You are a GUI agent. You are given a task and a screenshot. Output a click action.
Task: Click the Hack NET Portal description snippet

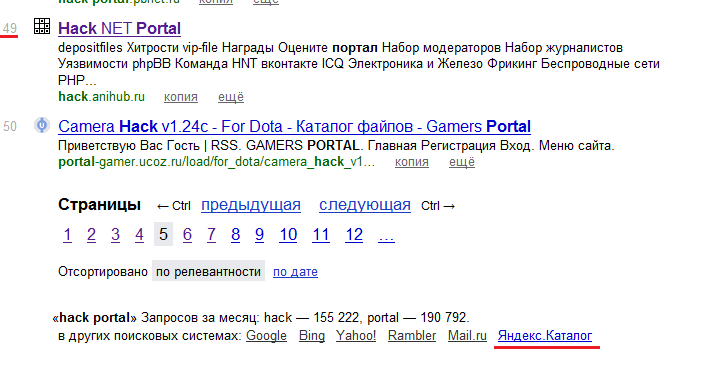click(359, 64)
